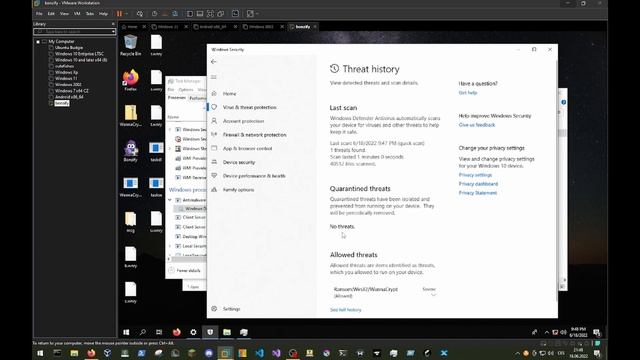The width and height of the screenshot is (640, 360).
Task: Open the guest Windows Start button
Action: click(x=126, y=332)
